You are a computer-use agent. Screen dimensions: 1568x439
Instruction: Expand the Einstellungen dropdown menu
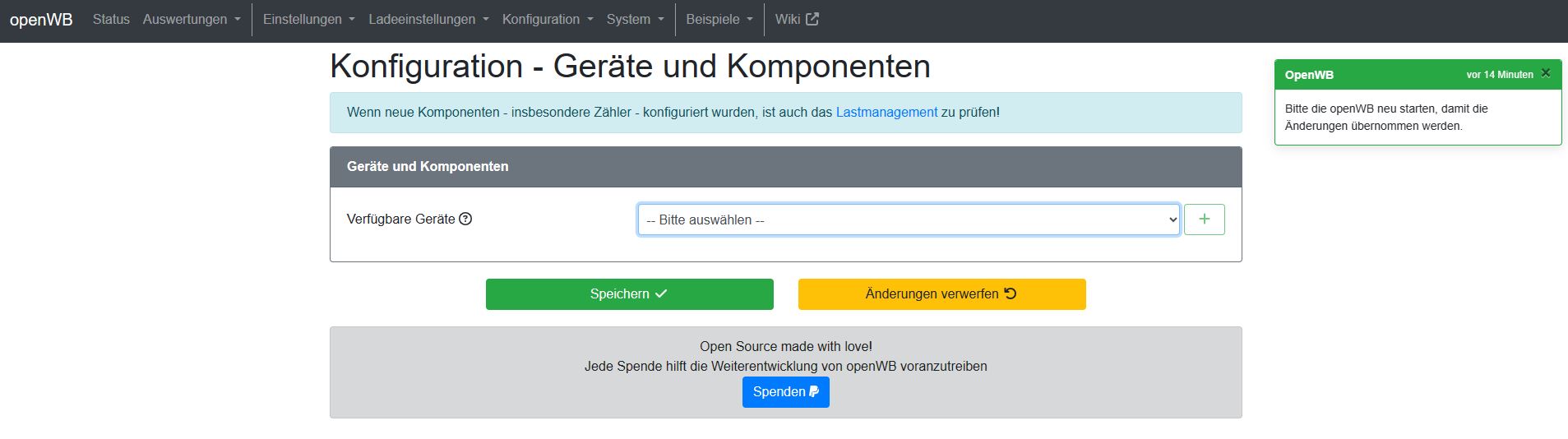308,19
